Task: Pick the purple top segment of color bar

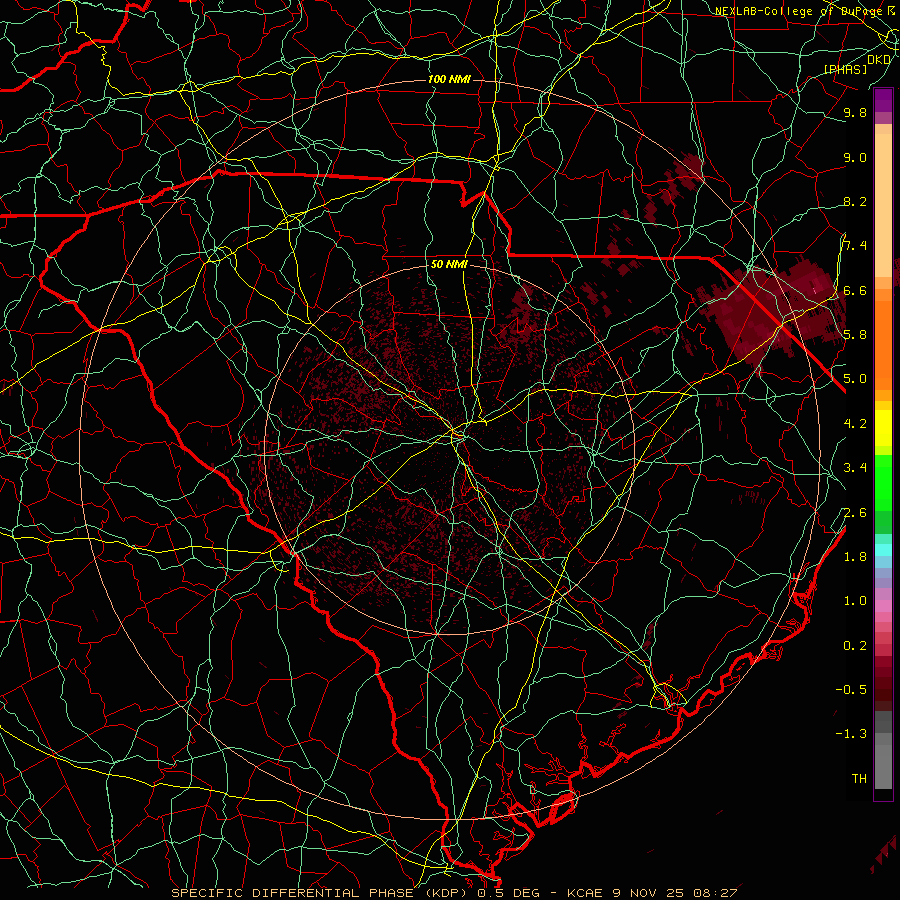Action: pyautogui.click(x=883, y=100)
